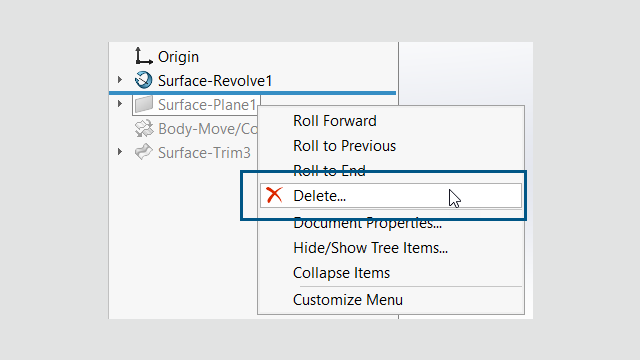This screenshot has width=640, height=360.
Task: Click the red X delete icon
Action: (274, 195)
